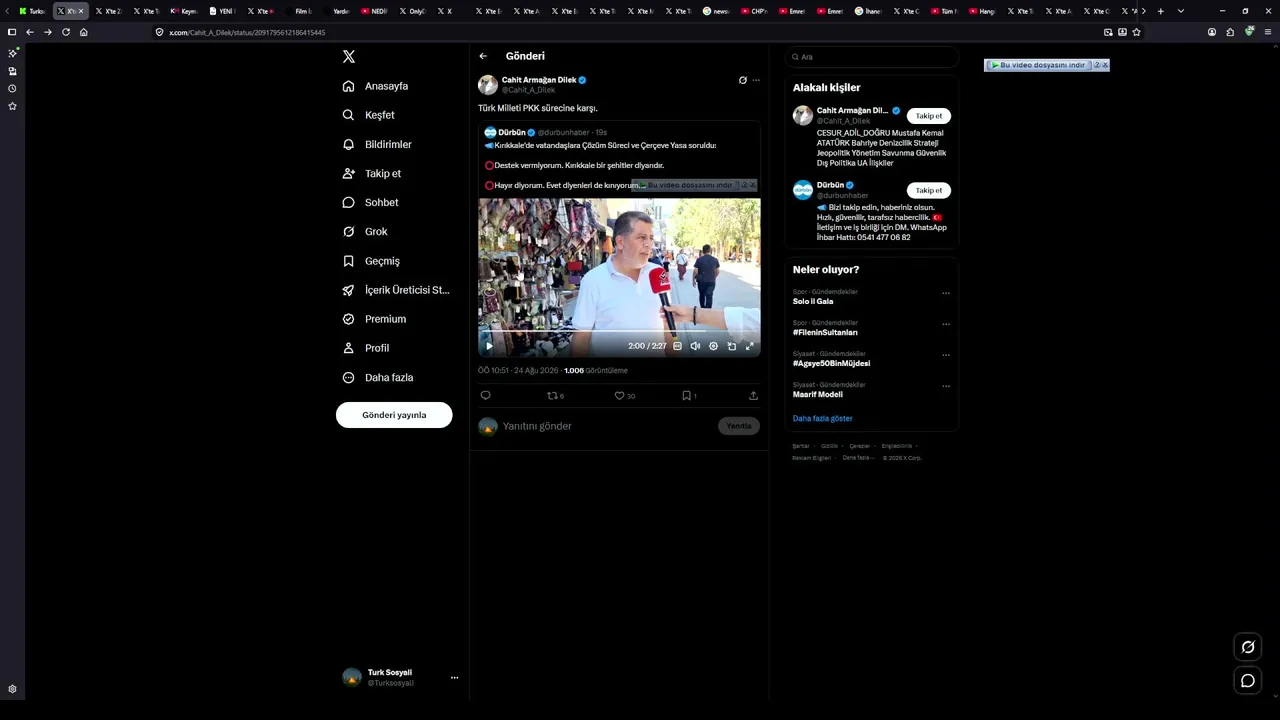The width and height of the screenshot is (1280, 720).
Task: Open the #FileninSultanları trend
Action: (825, 332)
